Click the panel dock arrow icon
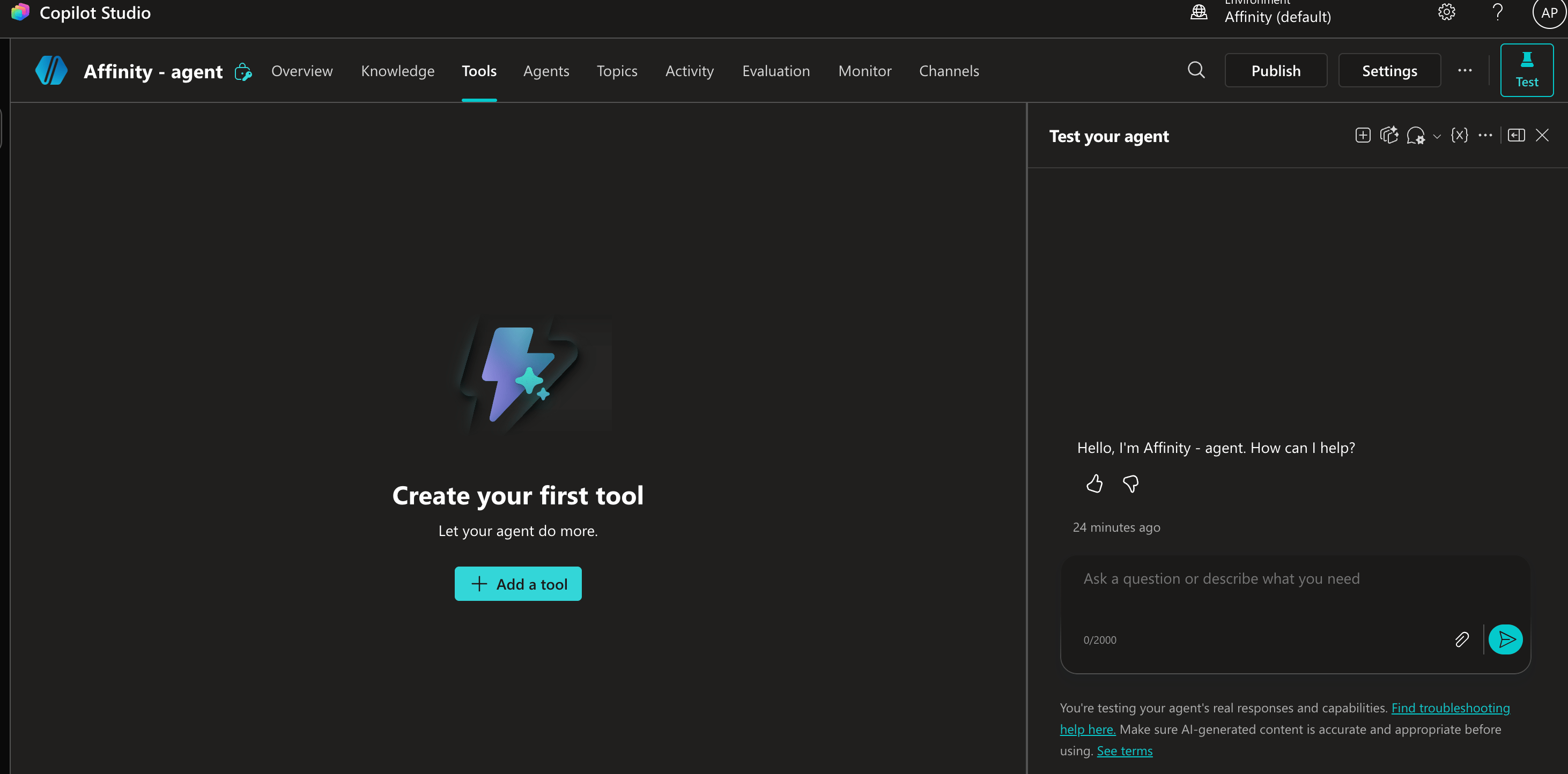 coord(1517,135)
